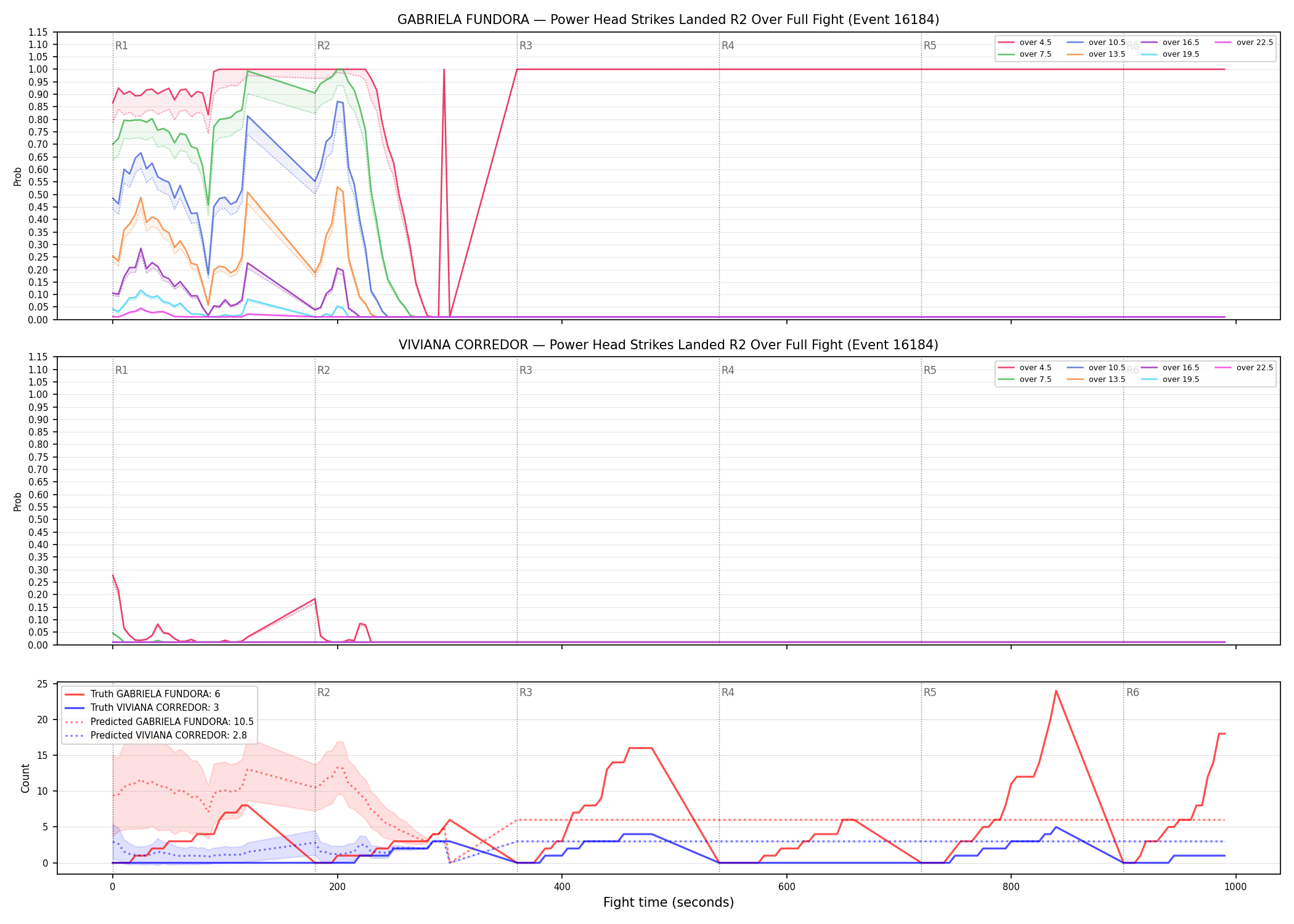The width and height of the screenshot is (1294, 924).
Task: Click the R5 round marker in Count chart
Action: (930, 692)
